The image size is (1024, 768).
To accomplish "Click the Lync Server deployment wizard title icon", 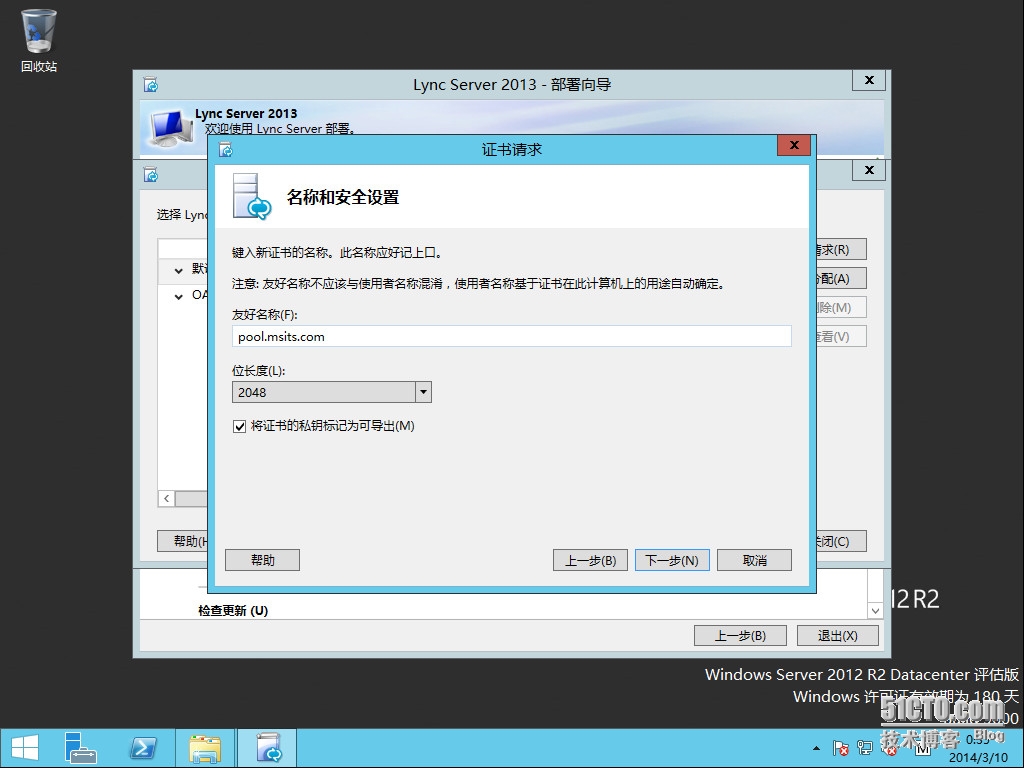I will point(151,85).
